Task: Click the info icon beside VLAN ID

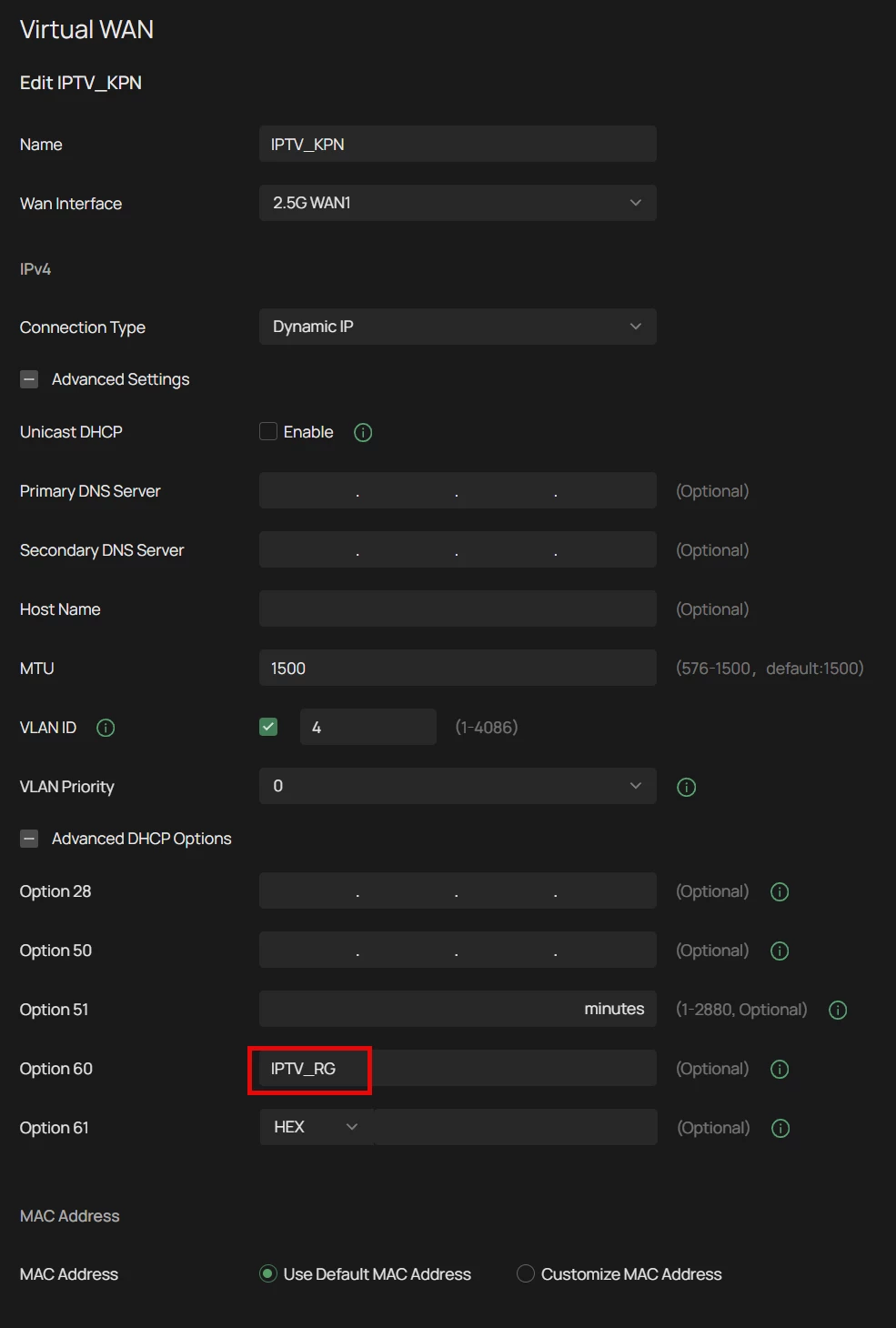Action: (x=106, y=728)
